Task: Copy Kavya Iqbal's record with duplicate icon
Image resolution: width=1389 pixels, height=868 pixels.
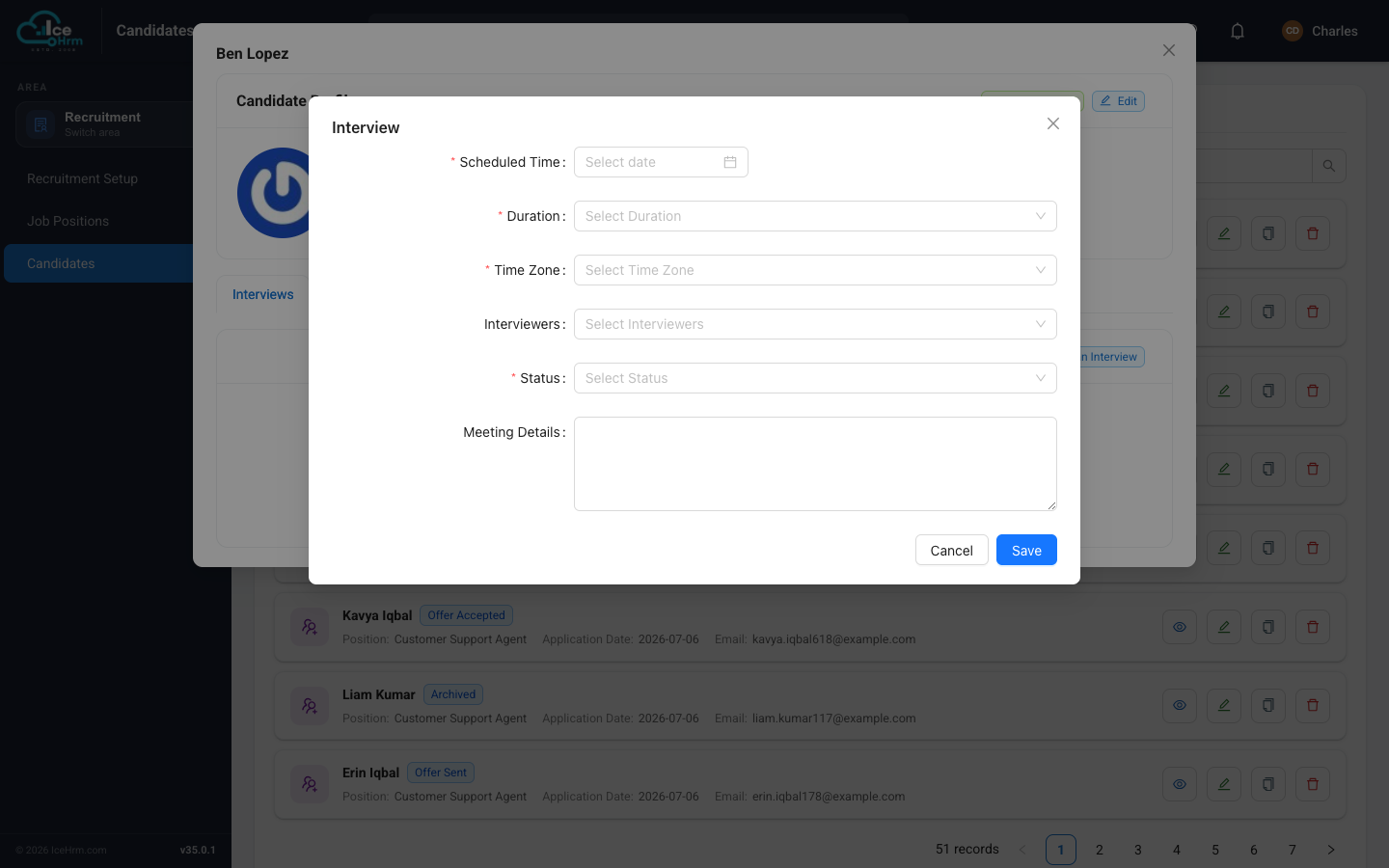Action: (1268, 627)
